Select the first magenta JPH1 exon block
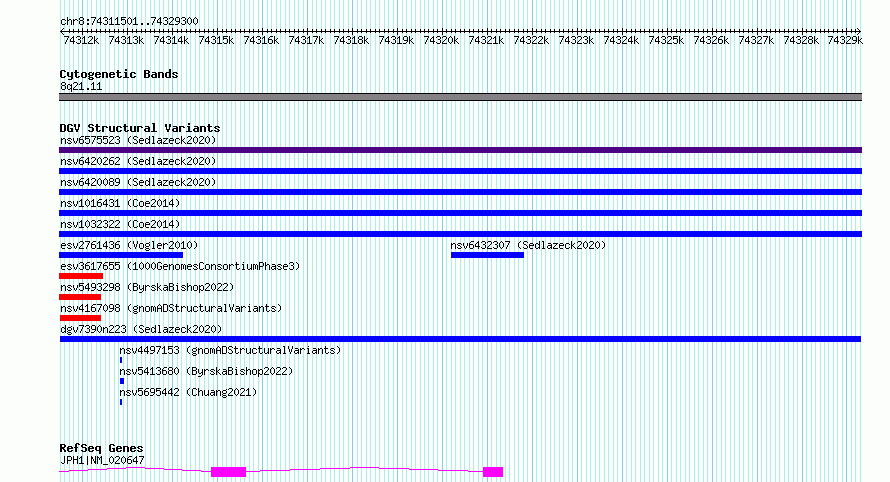This screenshot has height=482, width=890. point(228,472)
